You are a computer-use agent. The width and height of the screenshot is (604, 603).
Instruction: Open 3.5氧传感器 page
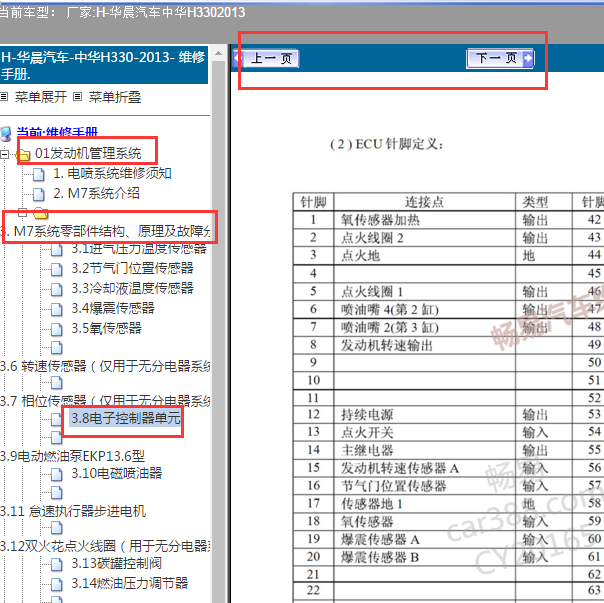[x=106, y=328]
